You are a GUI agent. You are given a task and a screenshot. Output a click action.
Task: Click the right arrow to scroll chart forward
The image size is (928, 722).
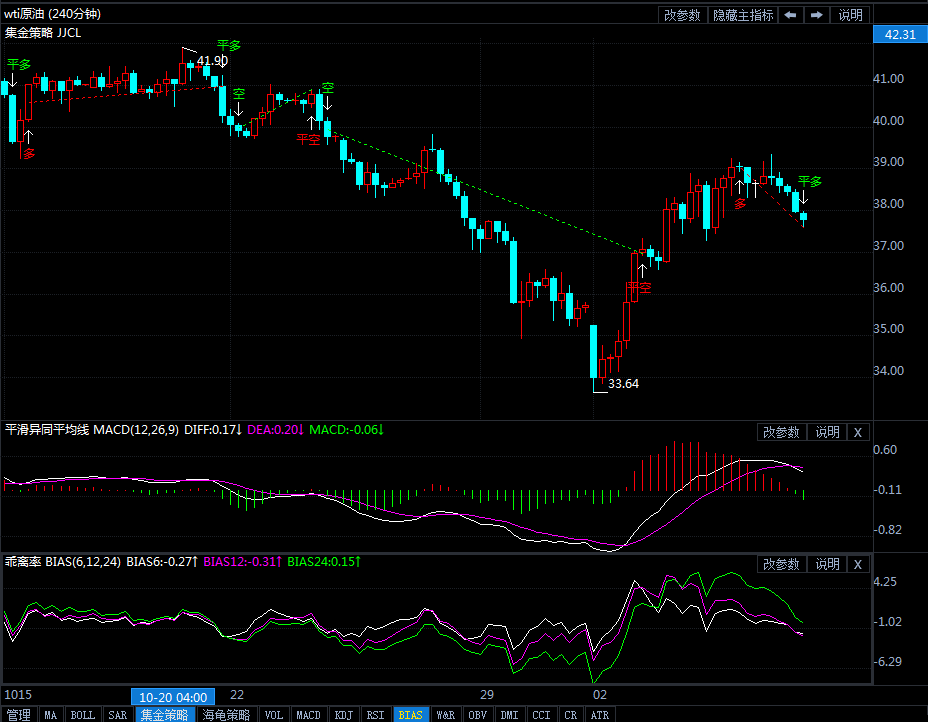tap(817, 15)
